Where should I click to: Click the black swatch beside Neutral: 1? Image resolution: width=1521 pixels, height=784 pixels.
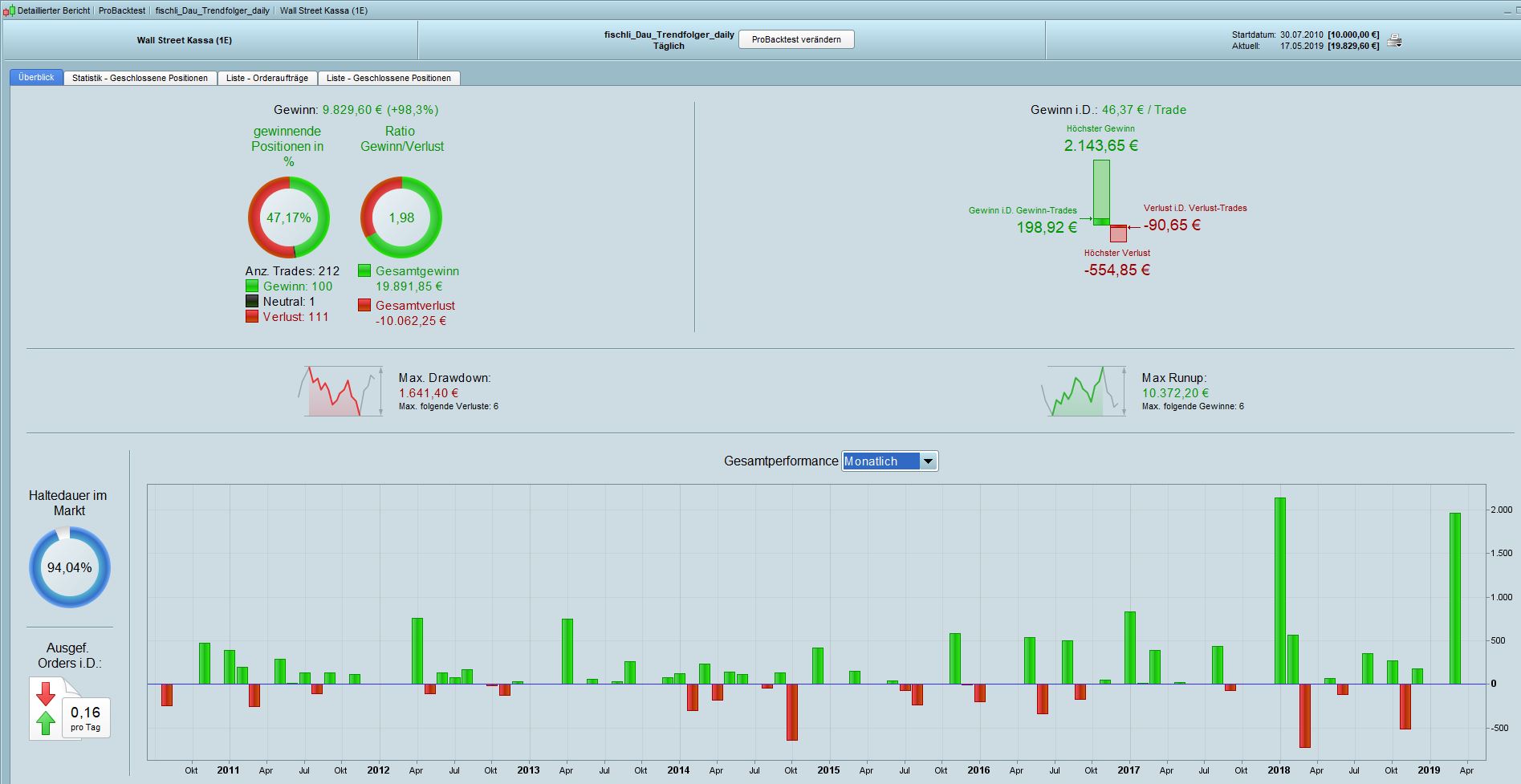252,301
